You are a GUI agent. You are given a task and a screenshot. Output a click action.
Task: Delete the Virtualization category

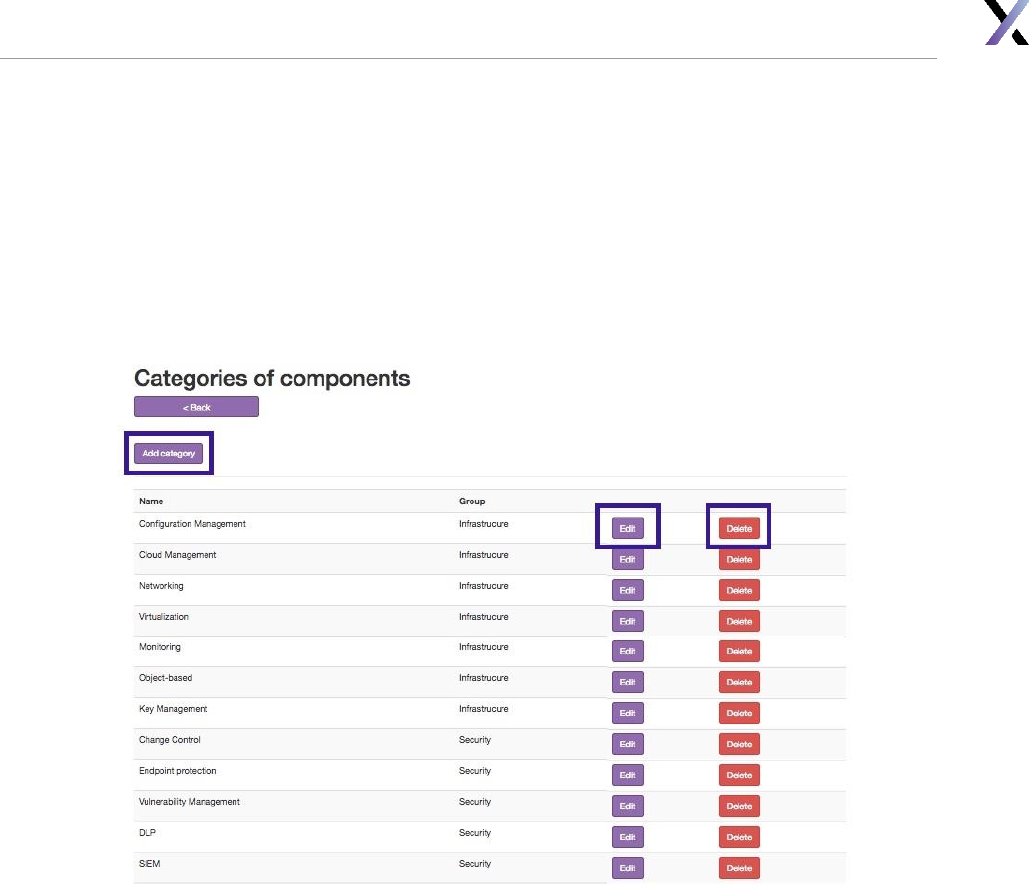tap(739, 622)
